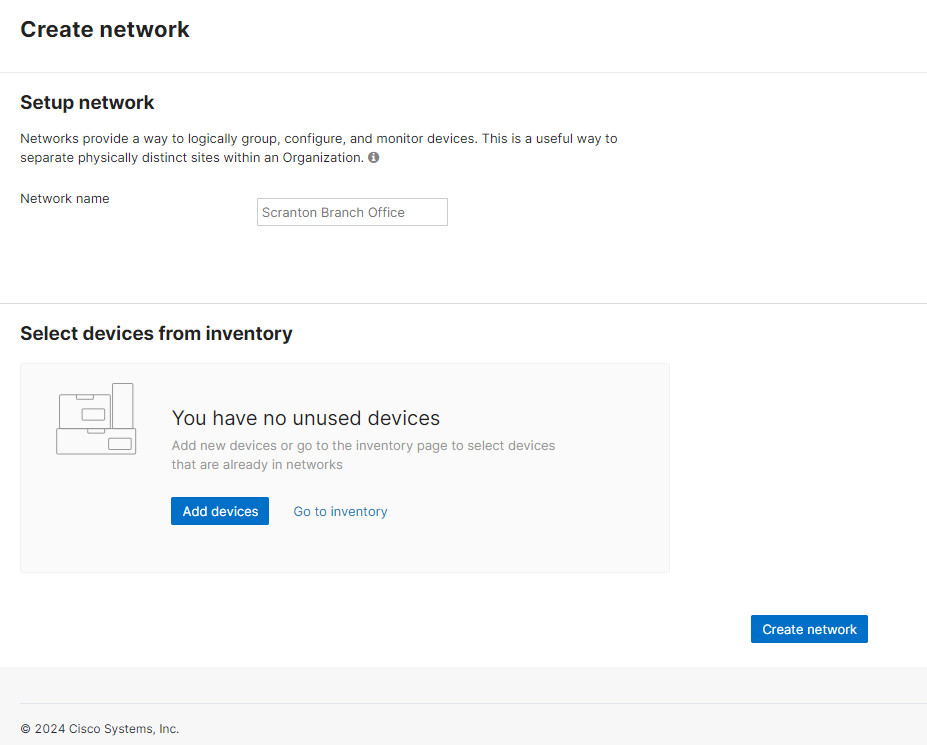Viewport: 927px width, 745px height.
Task: Click the "Add new devices or go to" helper text
Action: click(x=363, y=445)
